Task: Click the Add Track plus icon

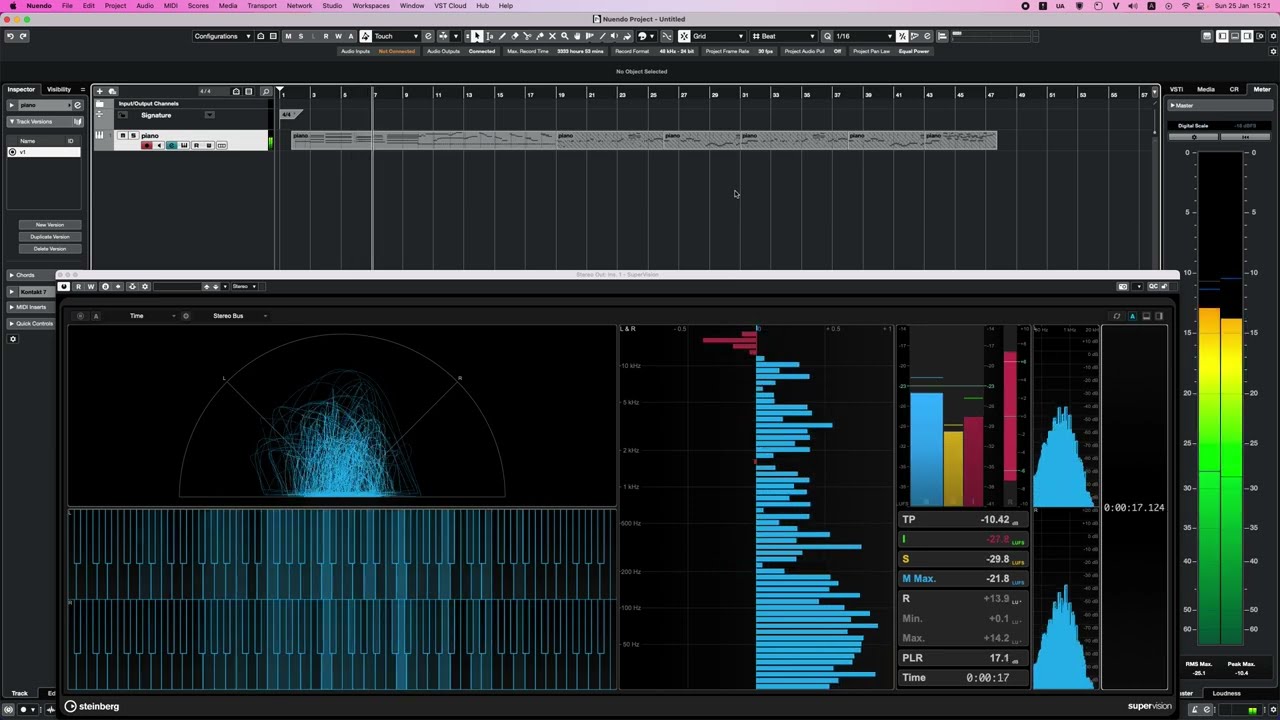Action: (x=100, y=91)
